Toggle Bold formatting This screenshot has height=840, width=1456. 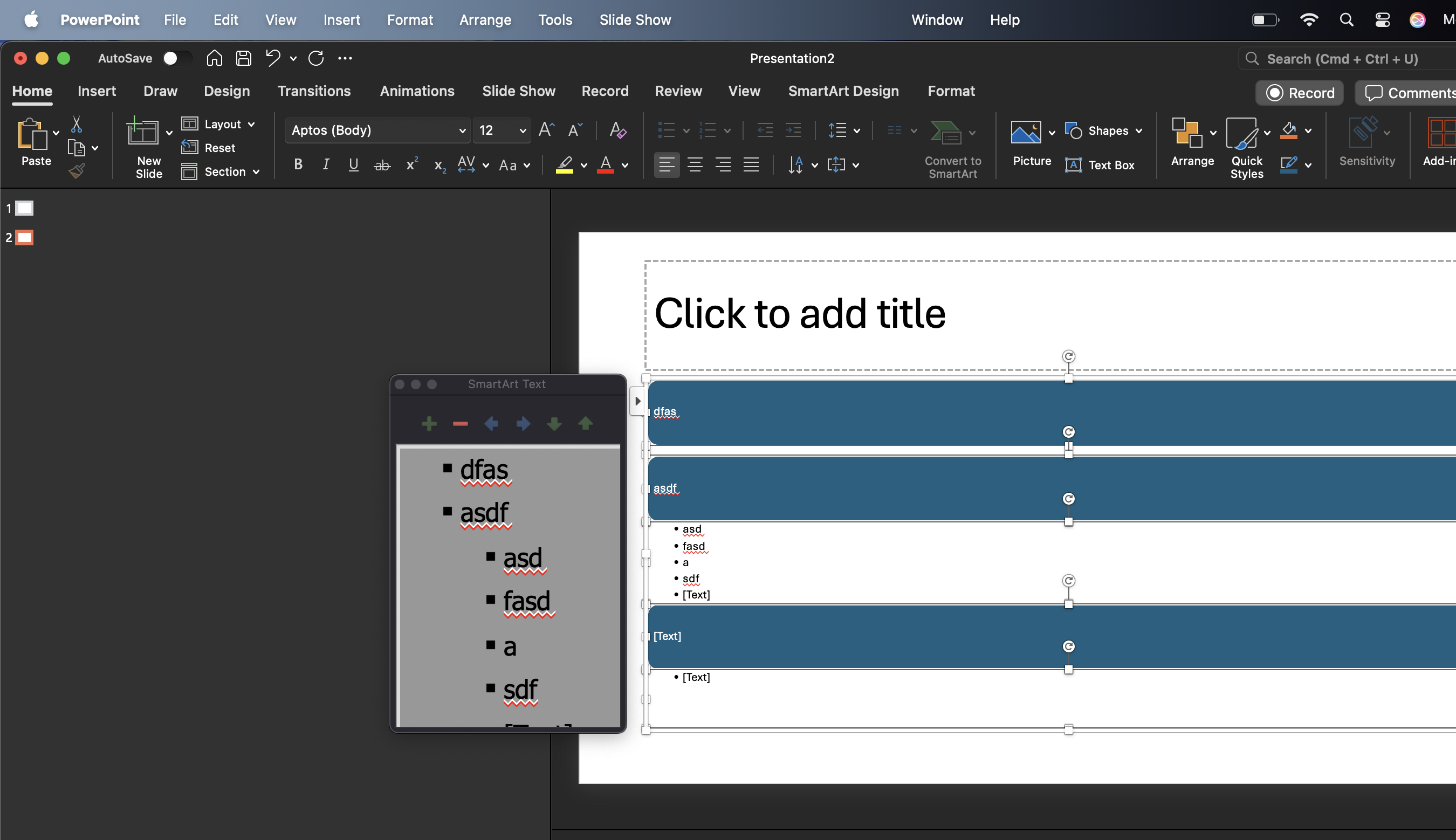tap(298, 165)
